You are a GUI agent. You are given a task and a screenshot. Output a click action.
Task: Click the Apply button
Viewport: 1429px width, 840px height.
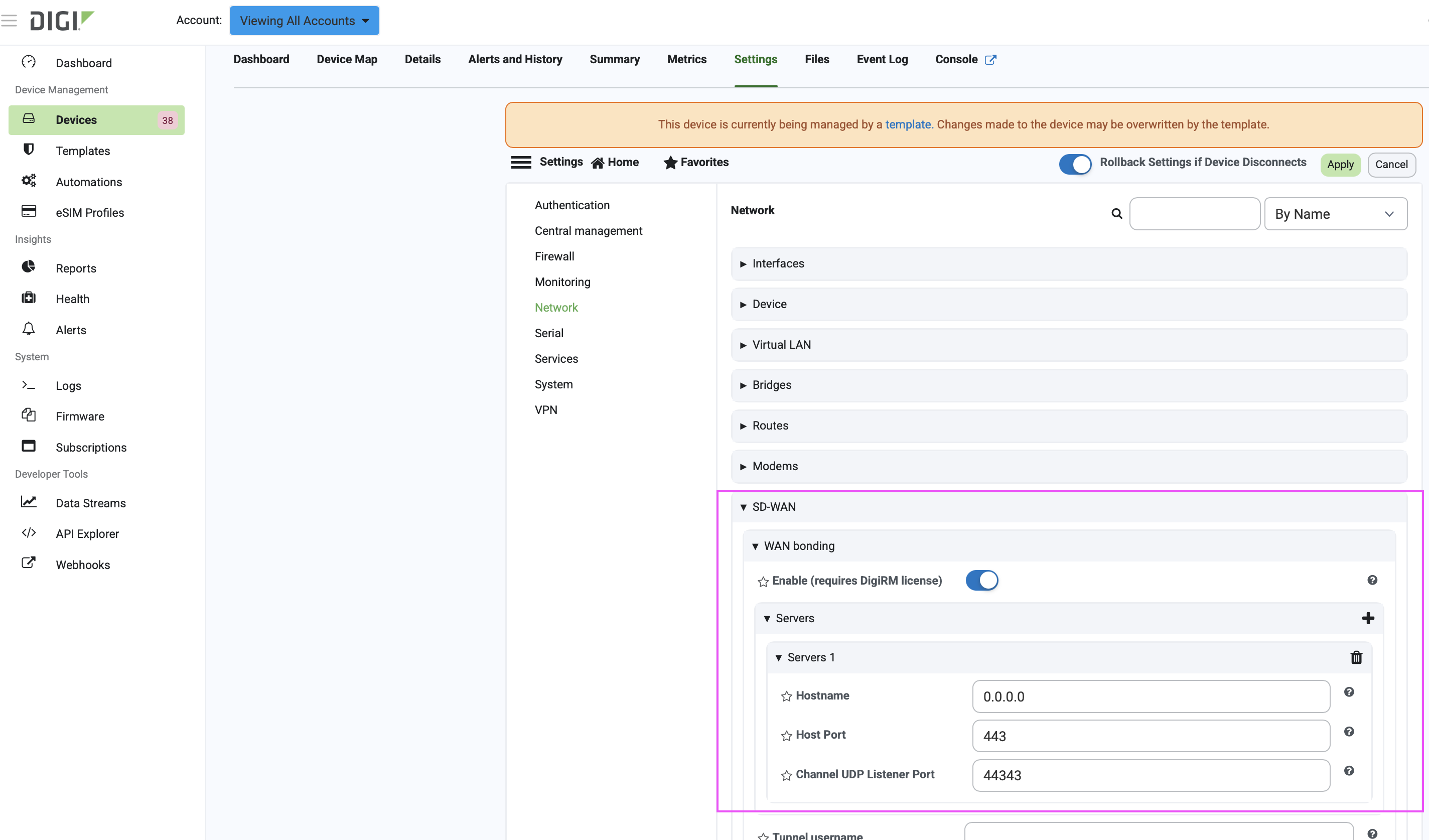click(x=1339, y=165)
